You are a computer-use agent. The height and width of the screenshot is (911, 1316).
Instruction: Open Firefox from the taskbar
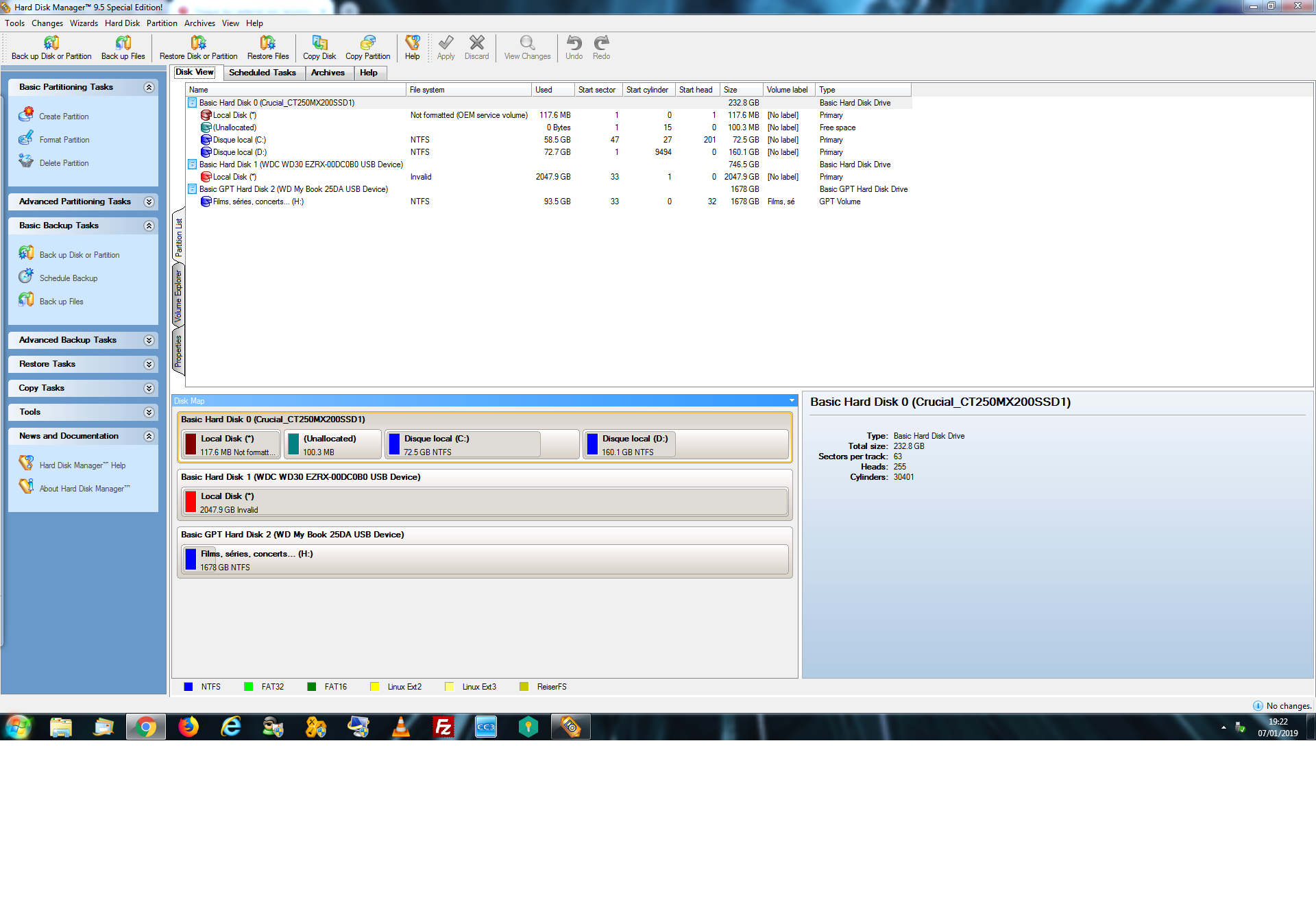pyautogui.click(x=188, y=727)
